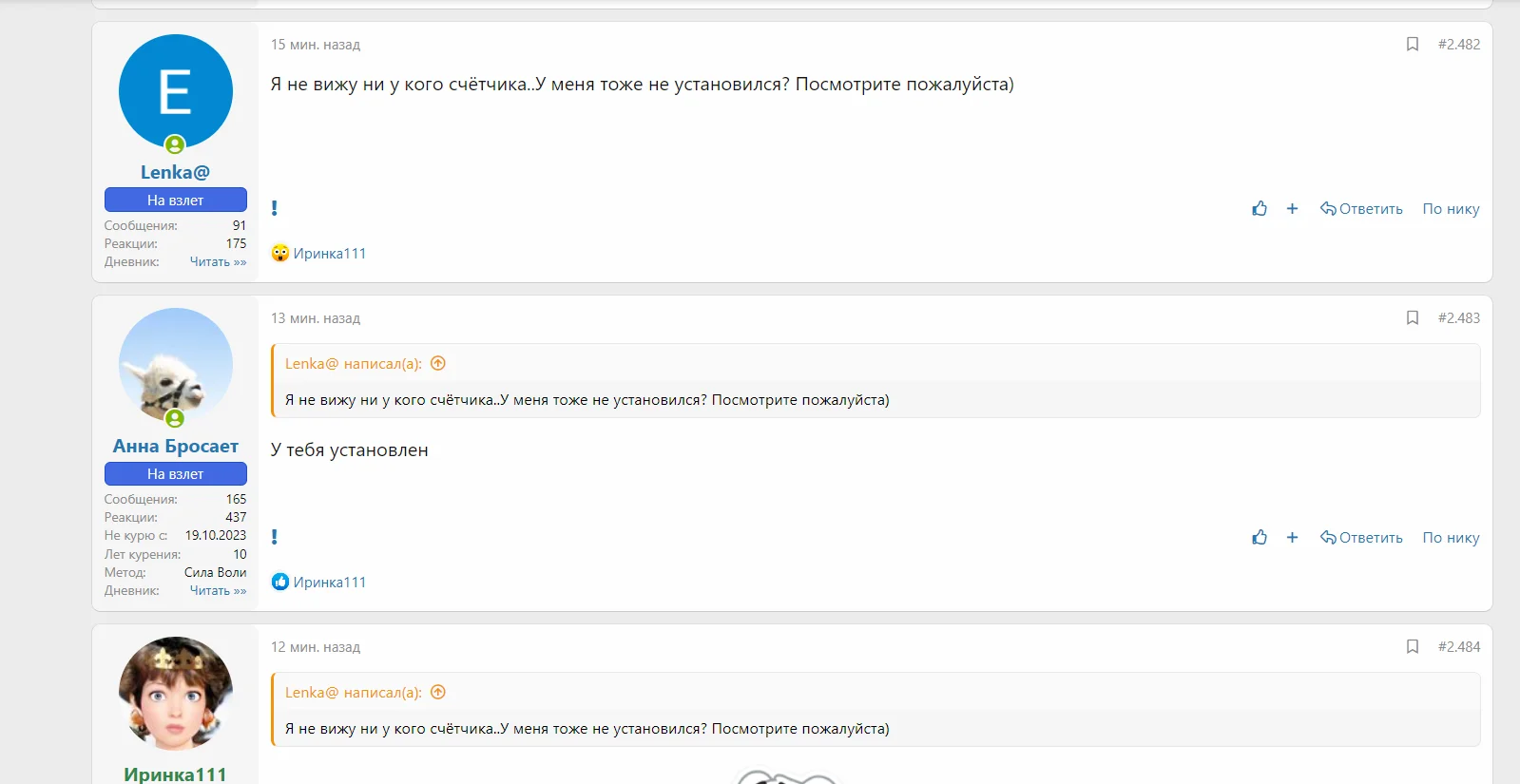Bookmark post #2.482
This screenshot has width=1520, height=784.
click(x=1413, y=45)
